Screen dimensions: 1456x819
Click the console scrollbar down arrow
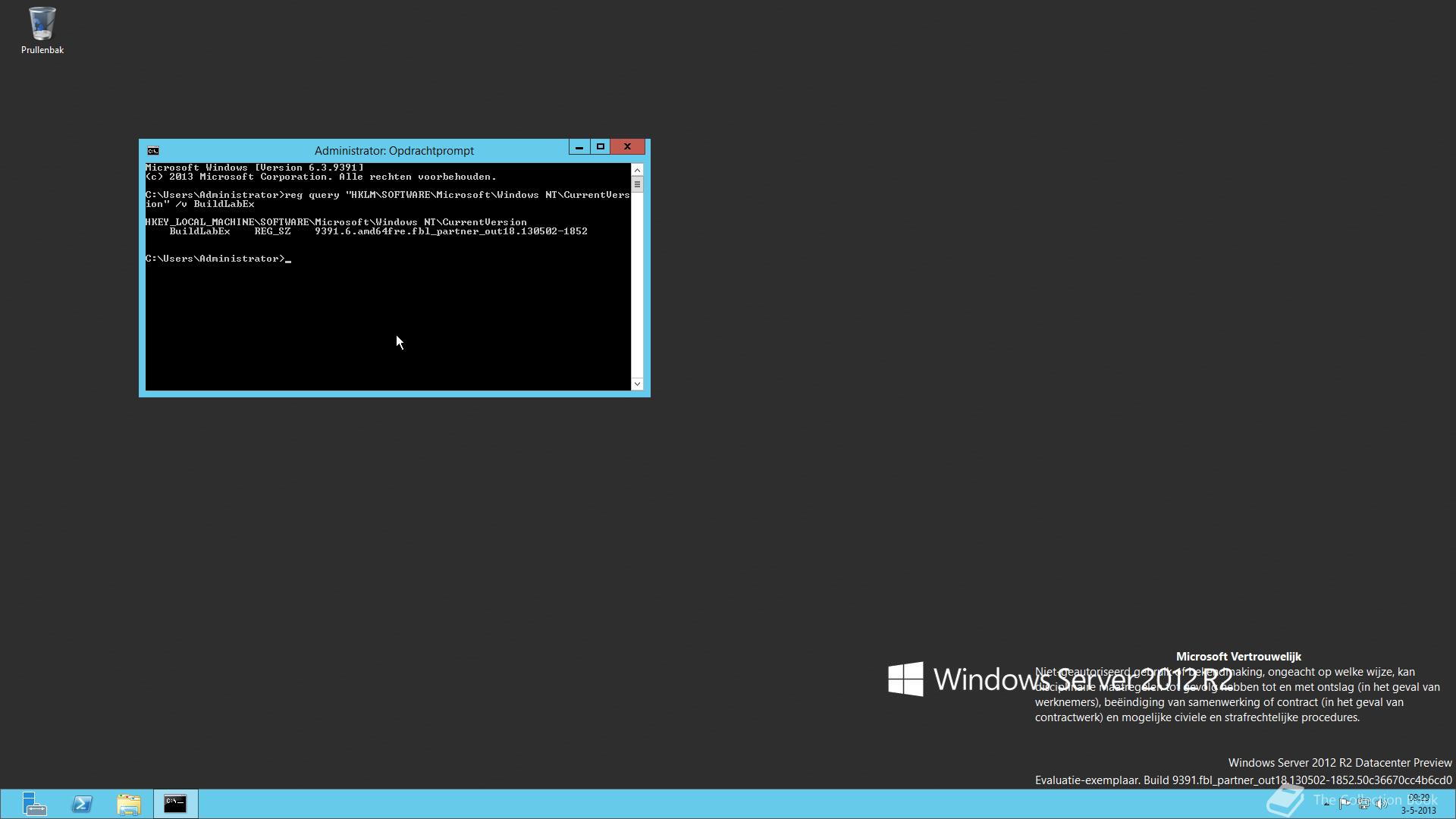637,384
